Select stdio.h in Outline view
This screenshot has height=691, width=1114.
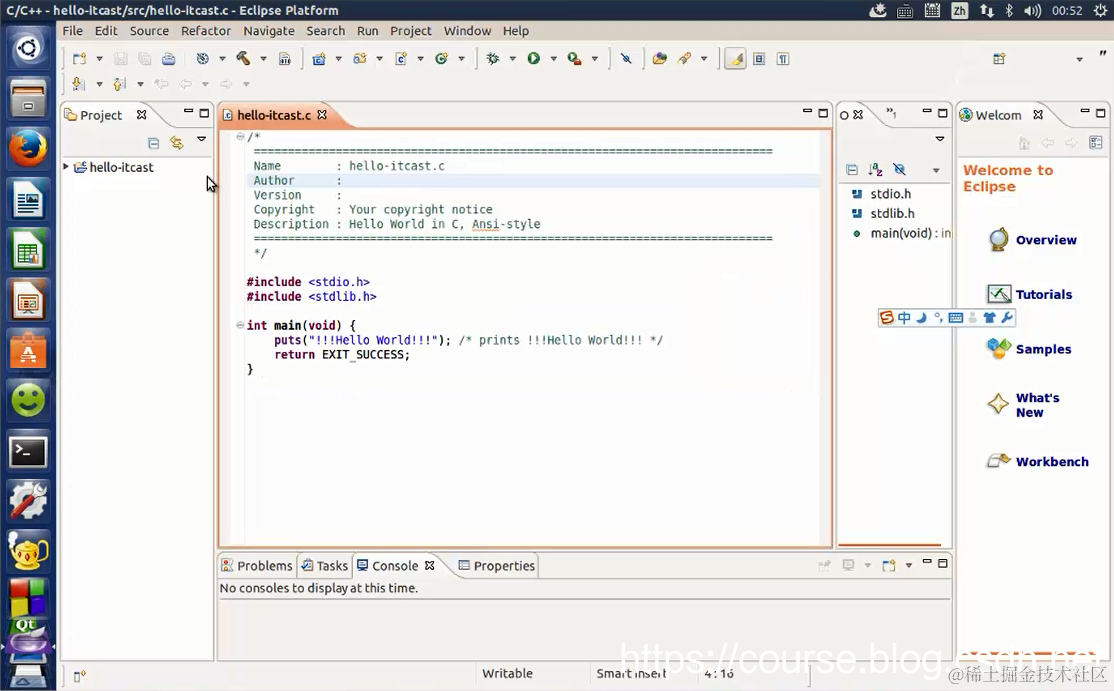(881, 194)
